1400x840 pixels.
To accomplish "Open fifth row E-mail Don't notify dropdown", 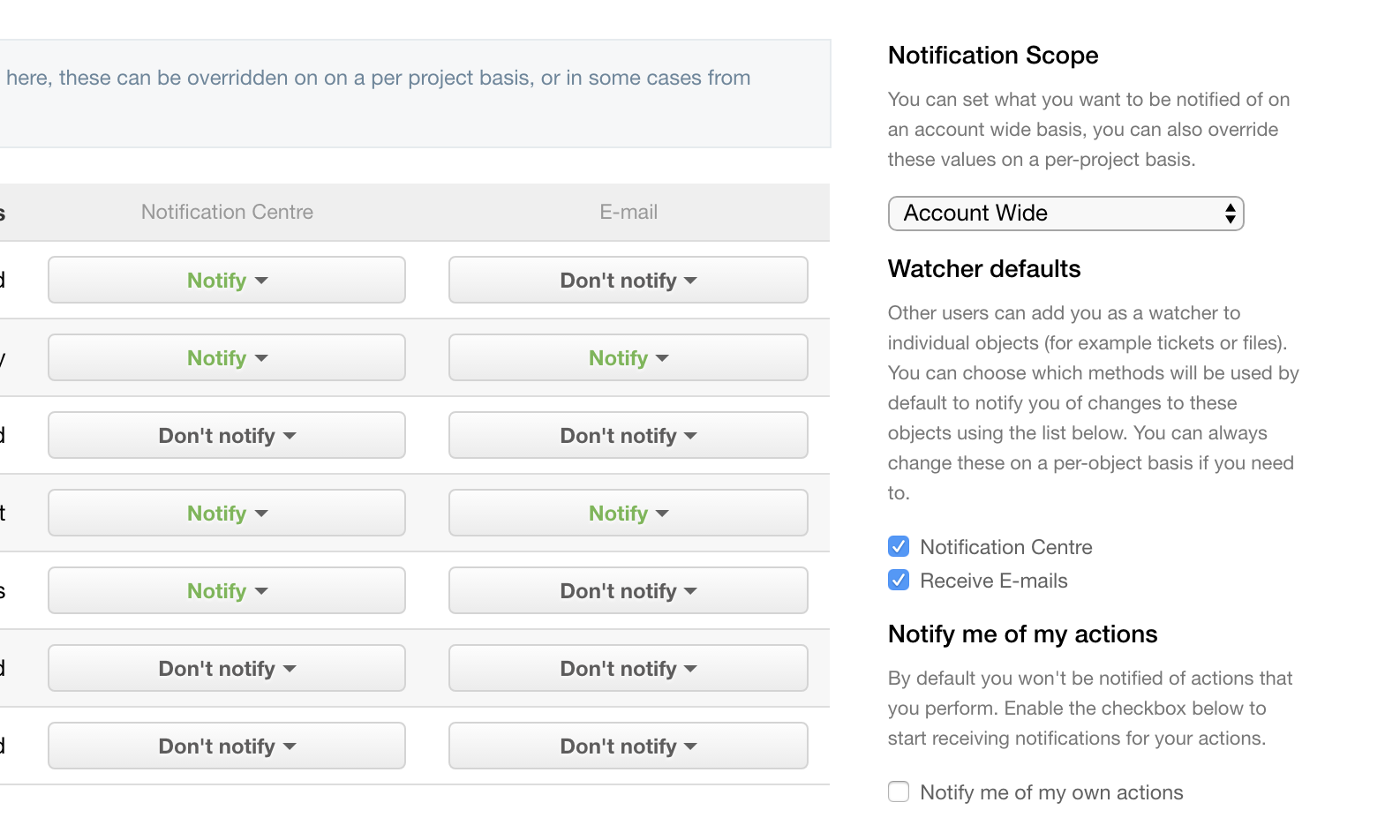I will [628, 591].
